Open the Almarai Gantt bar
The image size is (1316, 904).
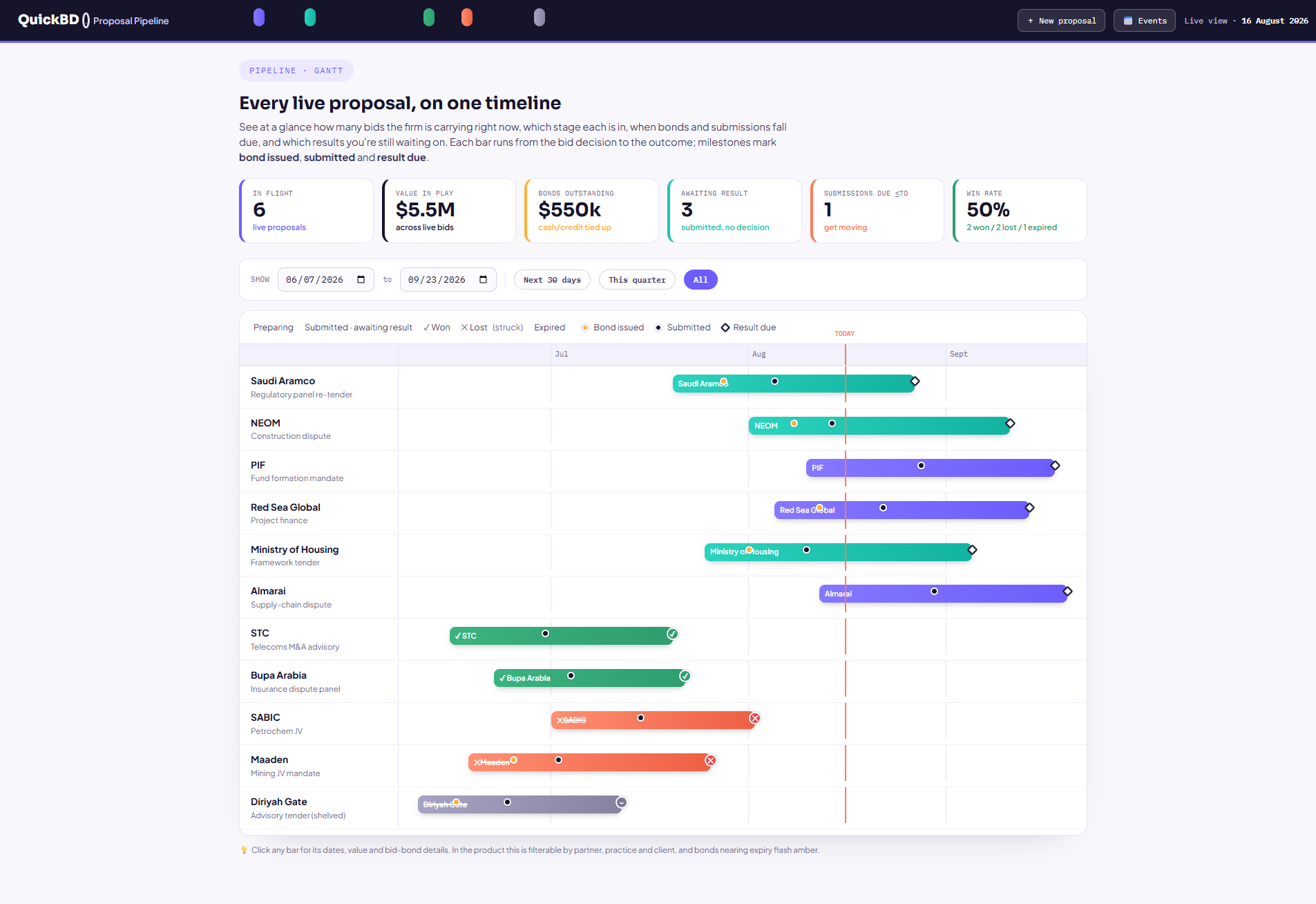[x=943, y=594]
